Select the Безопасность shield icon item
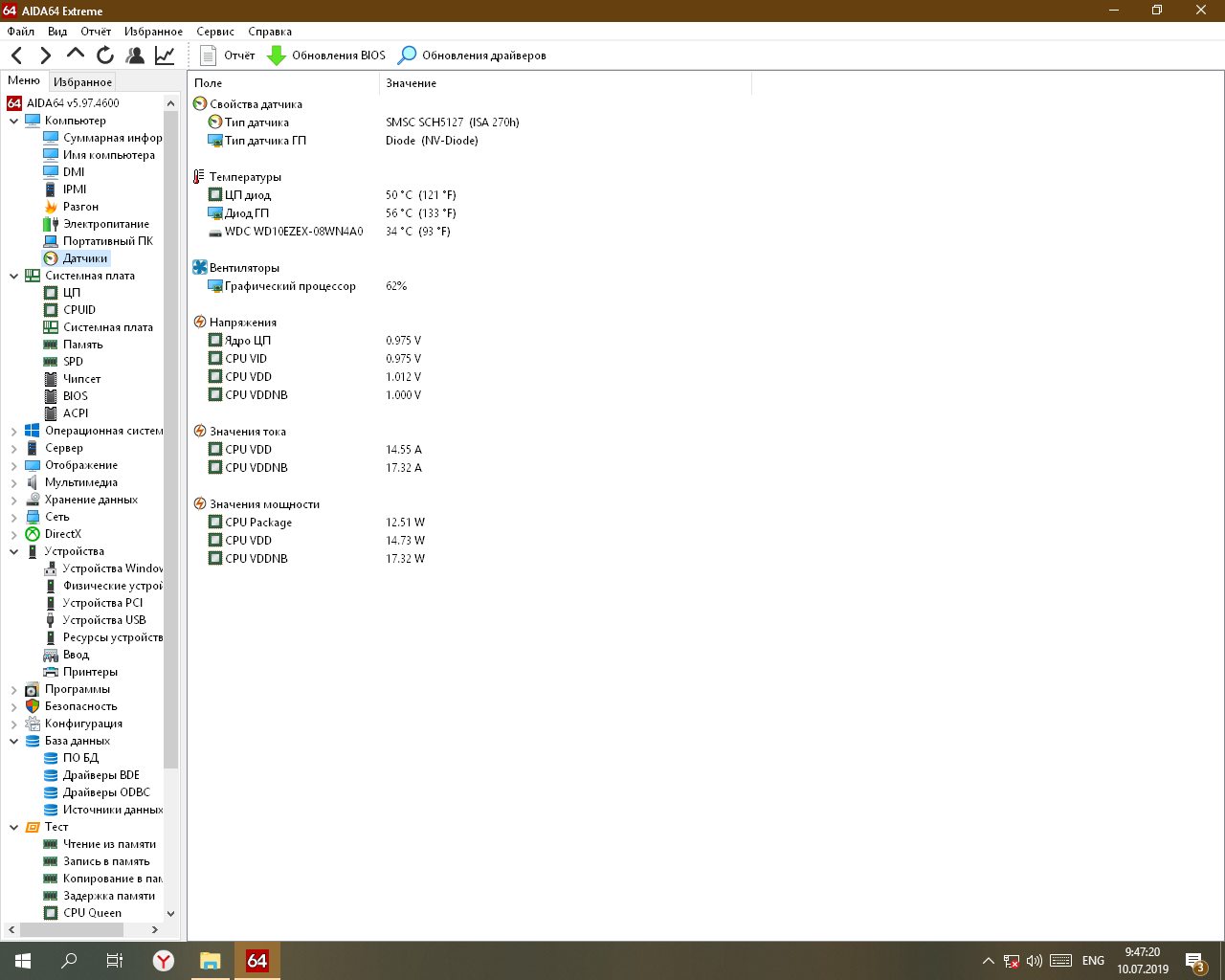Image resolution: width=1225 pixels, height=980 pixels. 33,706
